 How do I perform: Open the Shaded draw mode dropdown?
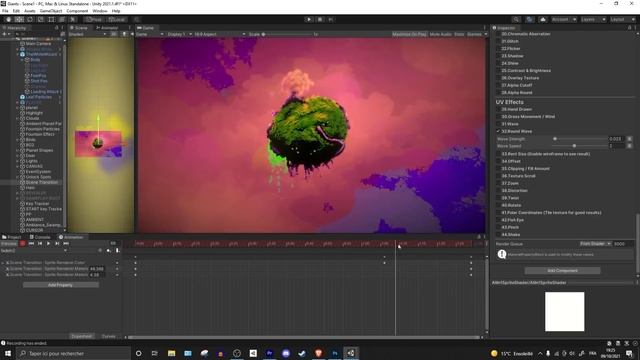(87, 34)
